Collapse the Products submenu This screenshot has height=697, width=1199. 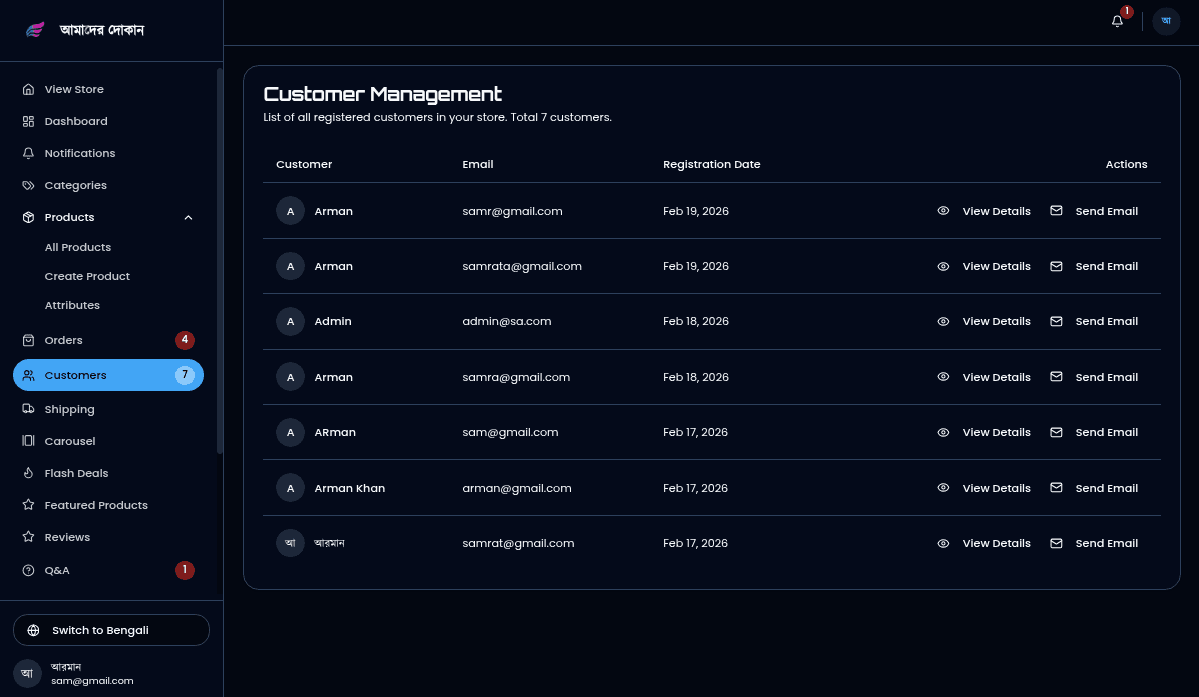tap(188, 217)
